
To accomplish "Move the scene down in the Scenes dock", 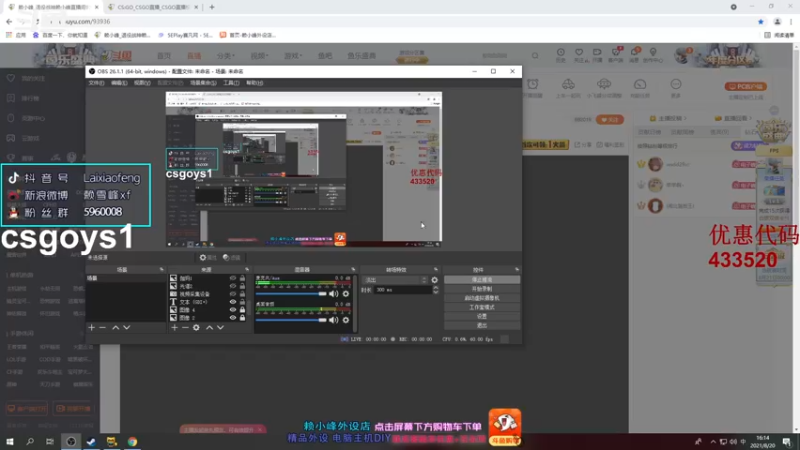I will point(127,328).
